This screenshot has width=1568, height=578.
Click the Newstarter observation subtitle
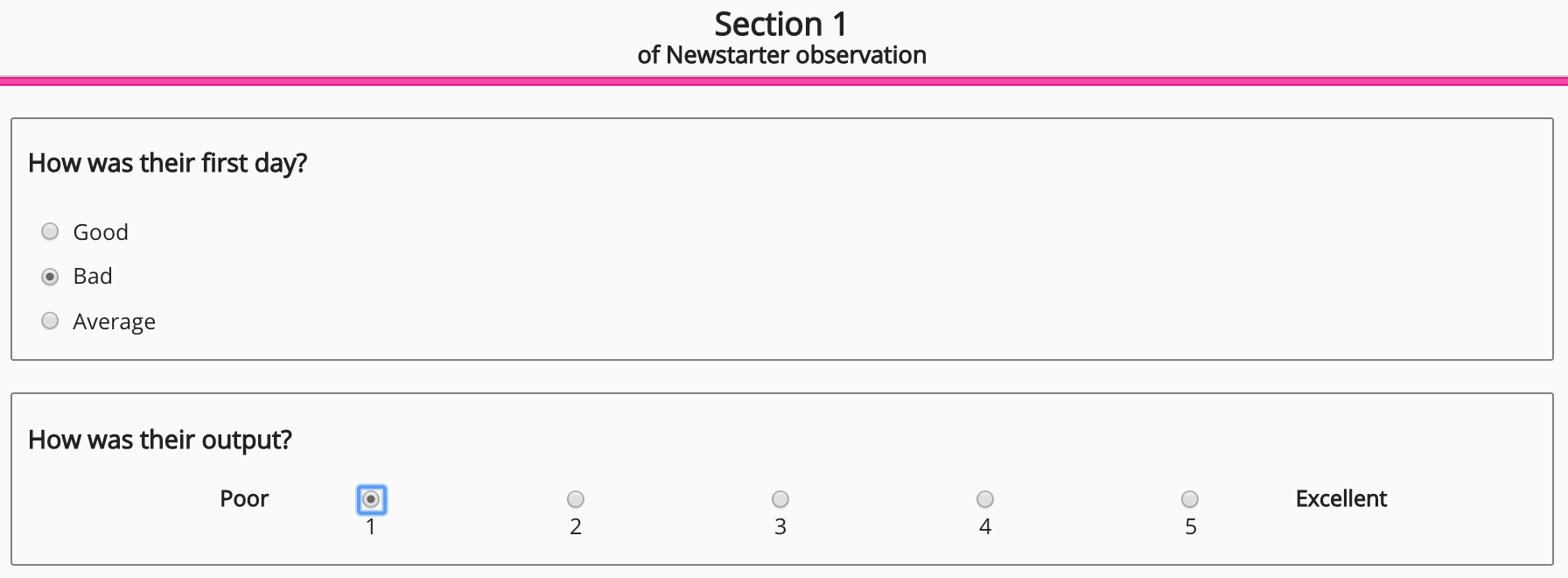coord(783,54)
